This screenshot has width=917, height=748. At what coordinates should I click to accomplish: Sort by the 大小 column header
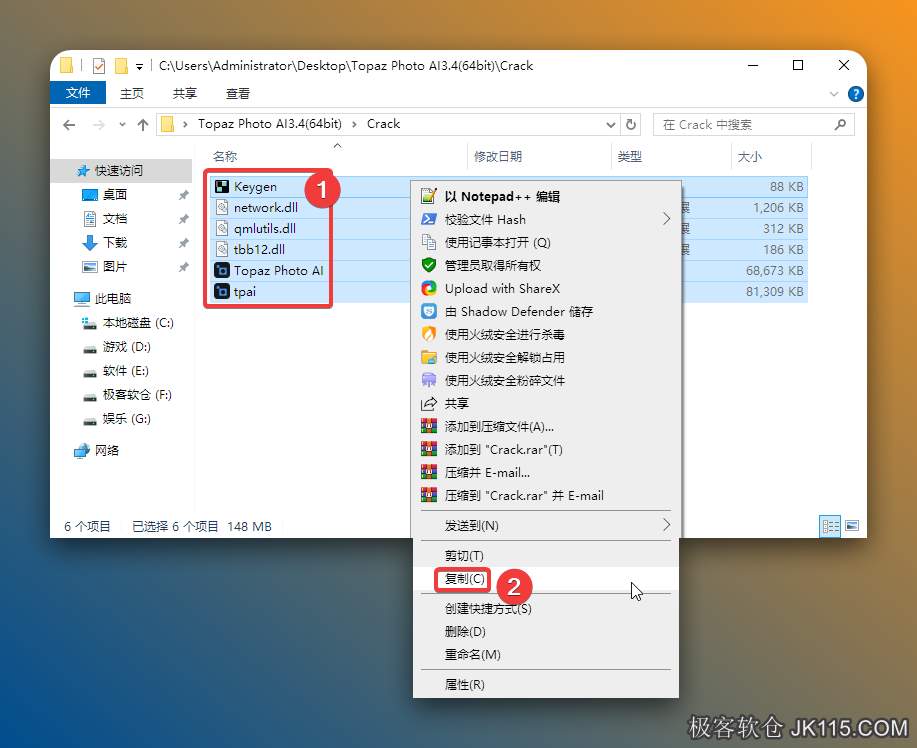pos(749,157)
